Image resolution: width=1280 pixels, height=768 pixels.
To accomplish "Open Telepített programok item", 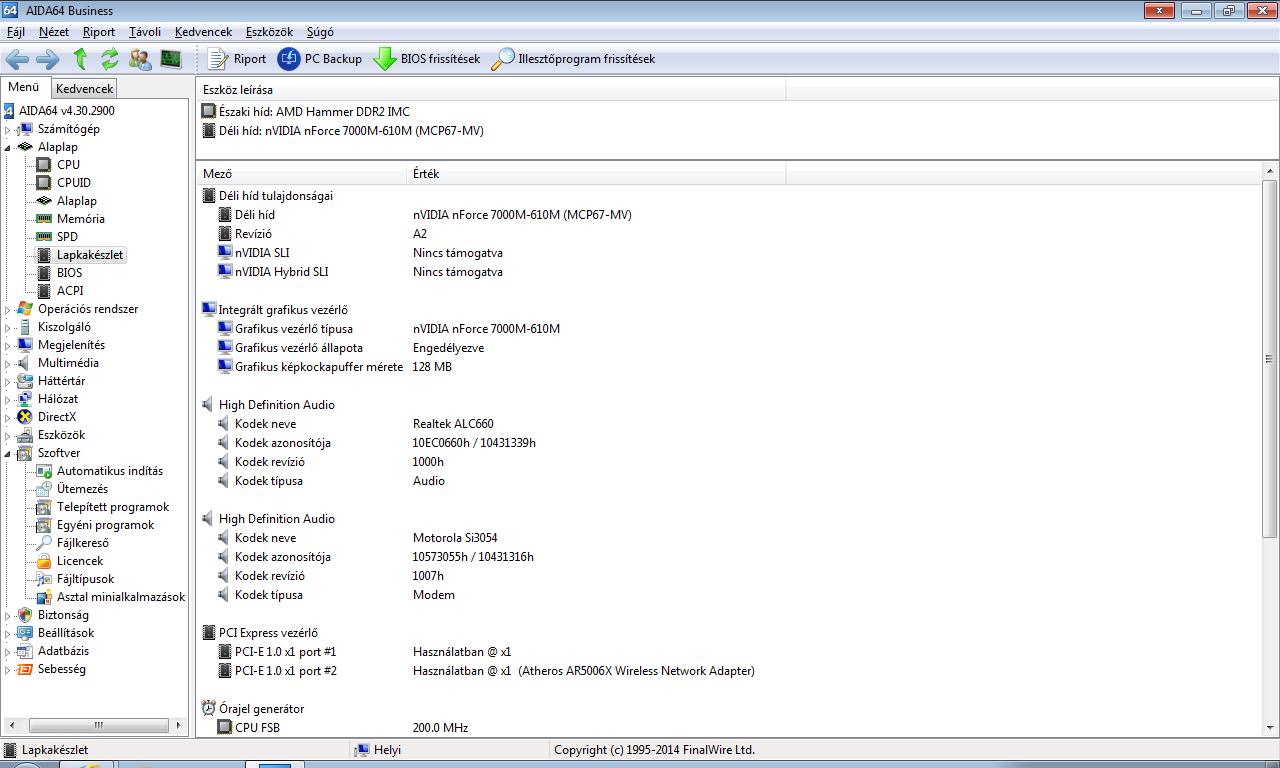I will point(113,507).
